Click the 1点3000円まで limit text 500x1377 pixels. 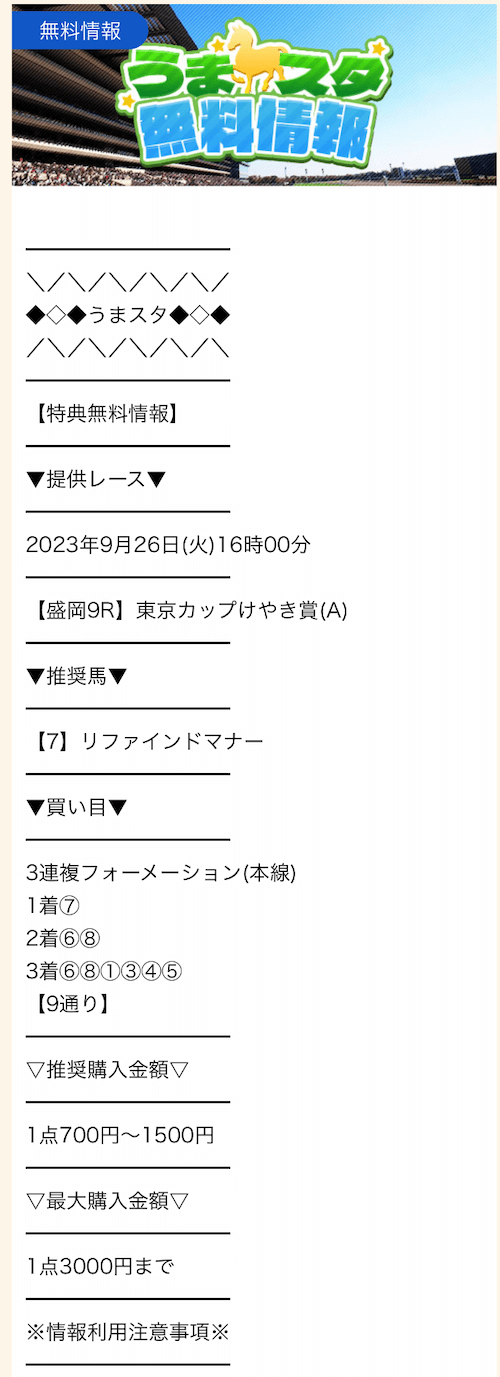[100, 1267]
